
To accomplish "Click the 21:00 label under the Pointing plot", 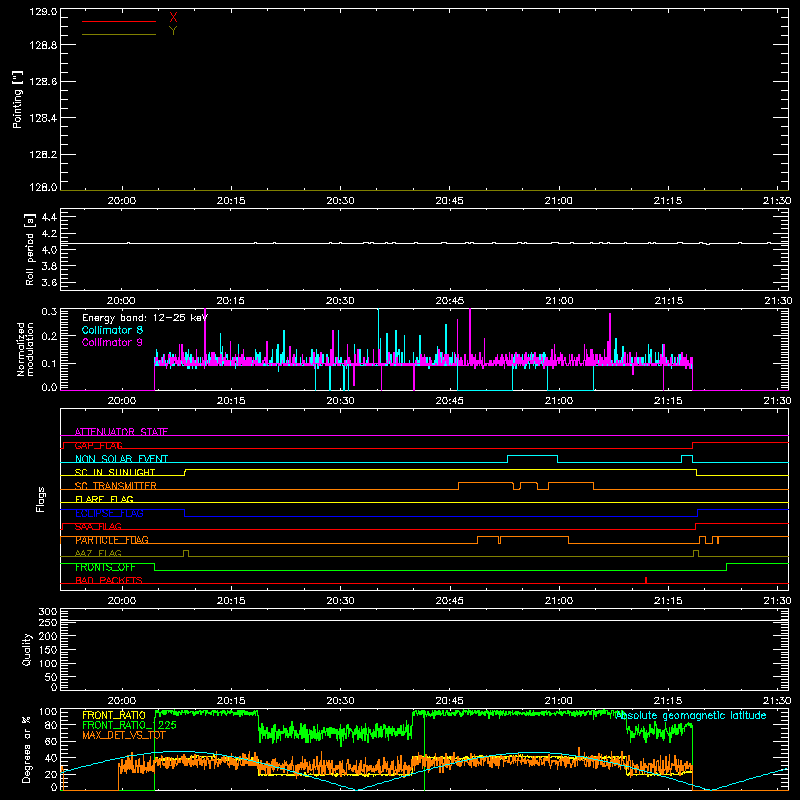I will pos(559,201).
